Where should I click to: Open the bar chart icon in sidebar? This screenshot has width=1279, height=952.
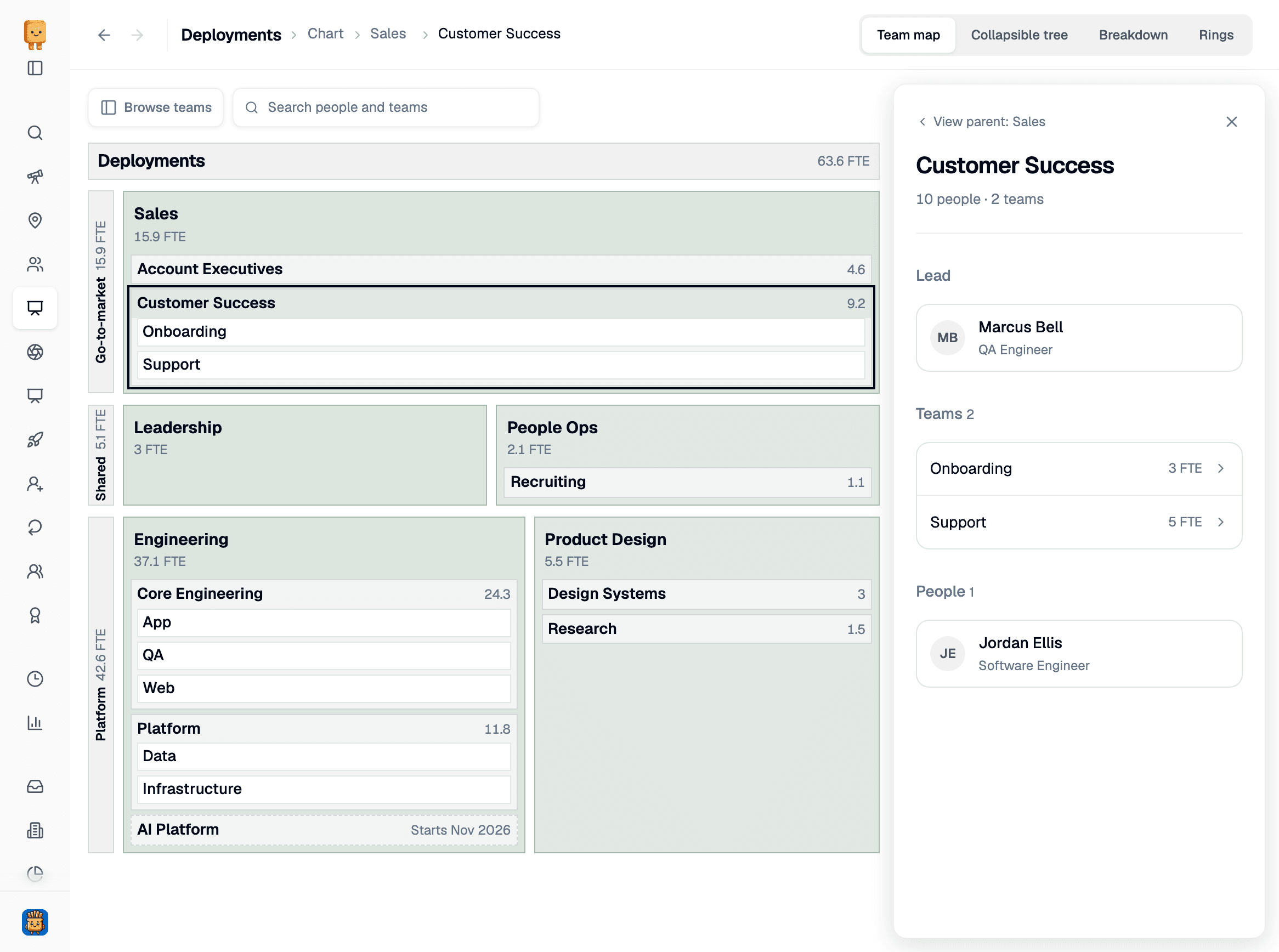pyautogui.click(x=35, y=723)
